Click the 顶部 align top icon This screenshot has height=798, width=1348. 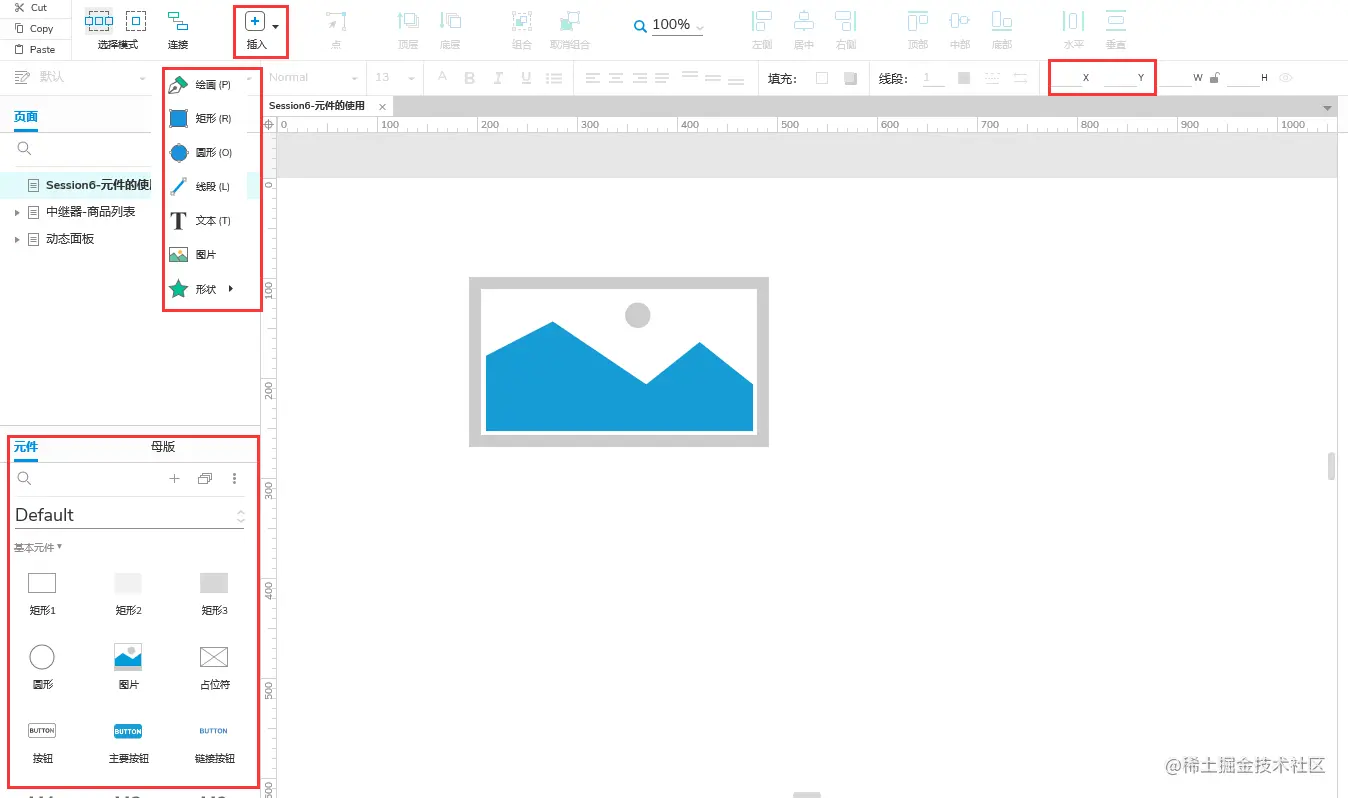(x=918, y=21)
